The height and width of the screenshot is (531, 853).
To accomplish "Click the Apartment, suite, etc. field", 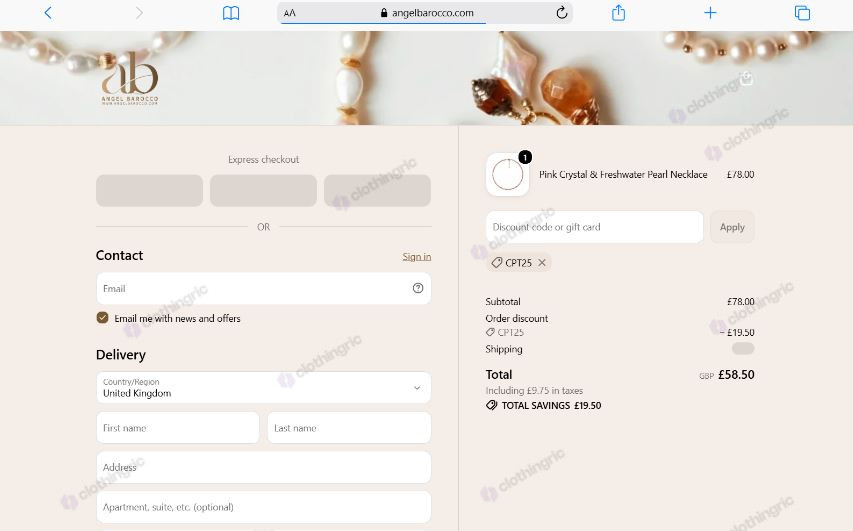I will 263,507.
